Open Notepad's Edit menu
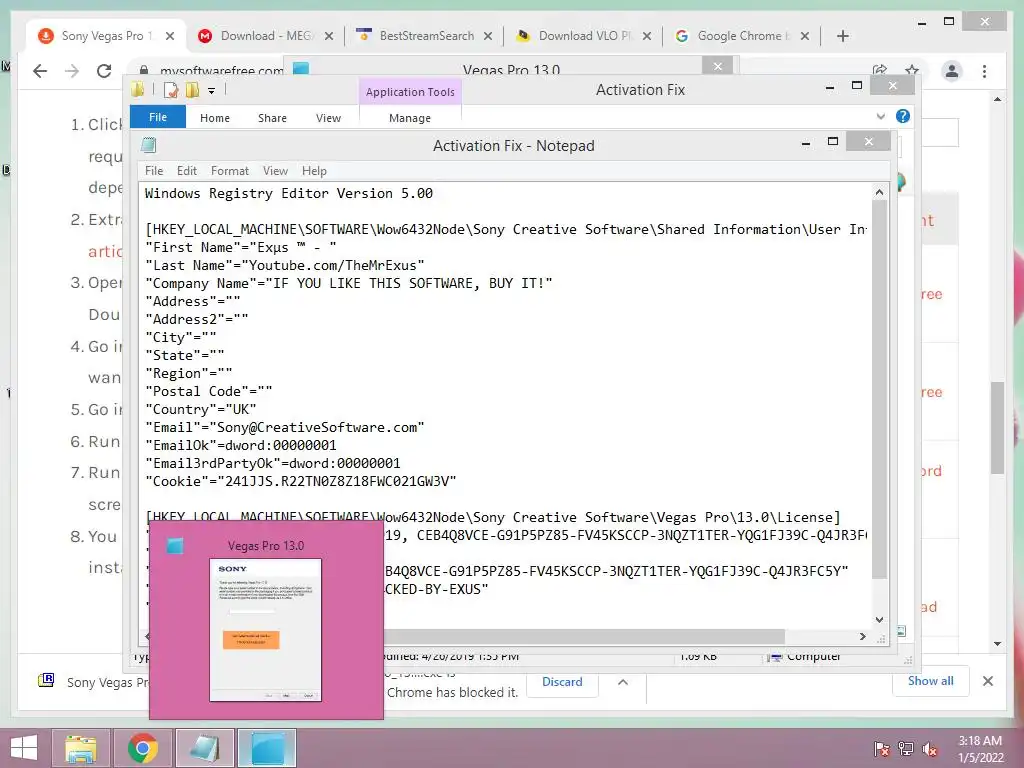 (186, 170)
